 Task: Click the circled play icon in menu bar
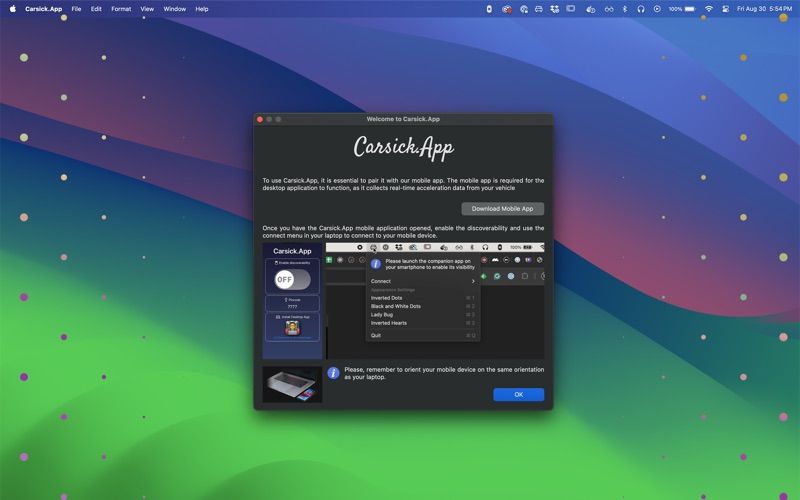657,9
